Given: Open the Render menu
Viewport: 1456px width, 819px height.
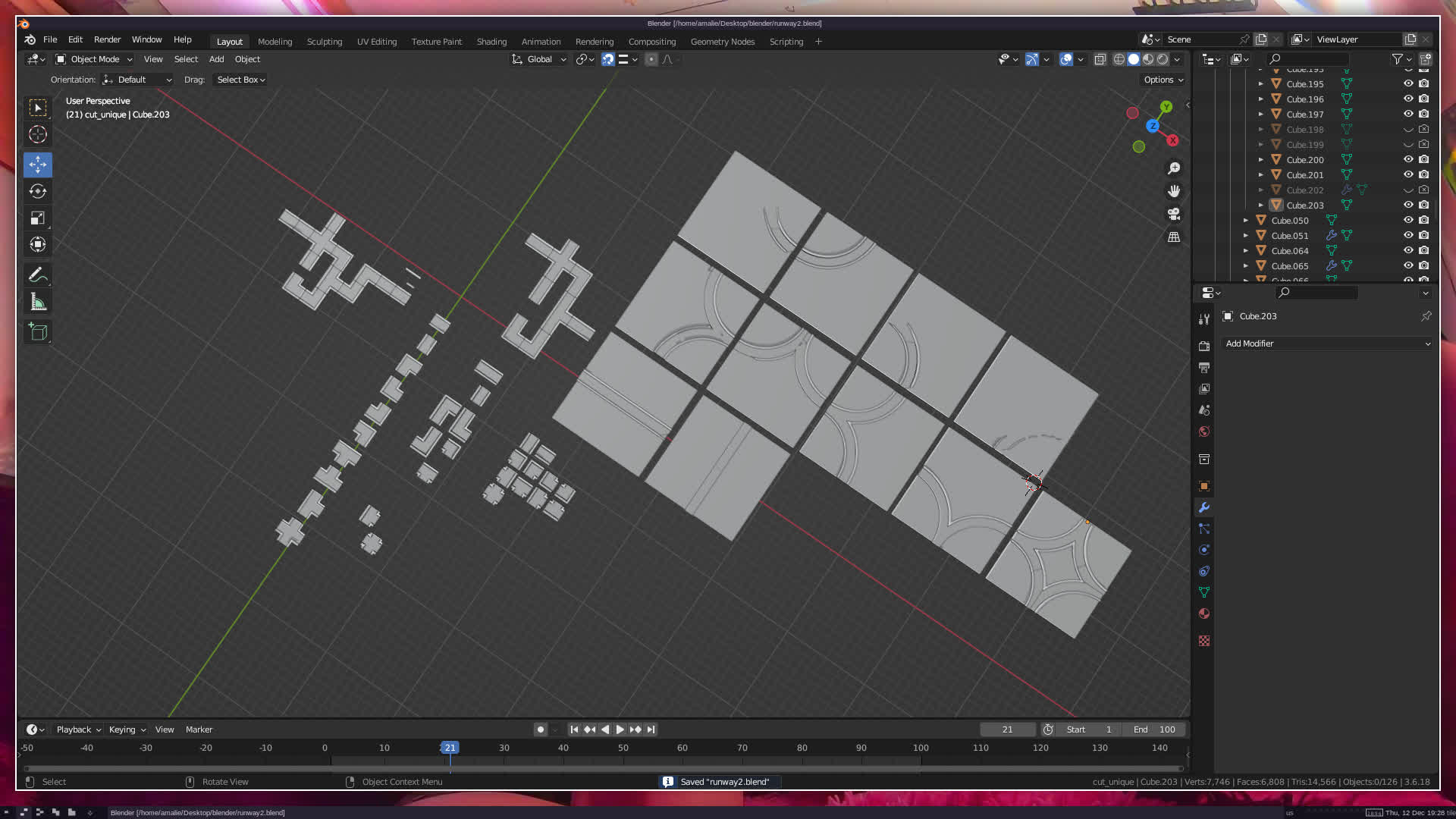Looking at the screenshot, I should tap(107, 39).
